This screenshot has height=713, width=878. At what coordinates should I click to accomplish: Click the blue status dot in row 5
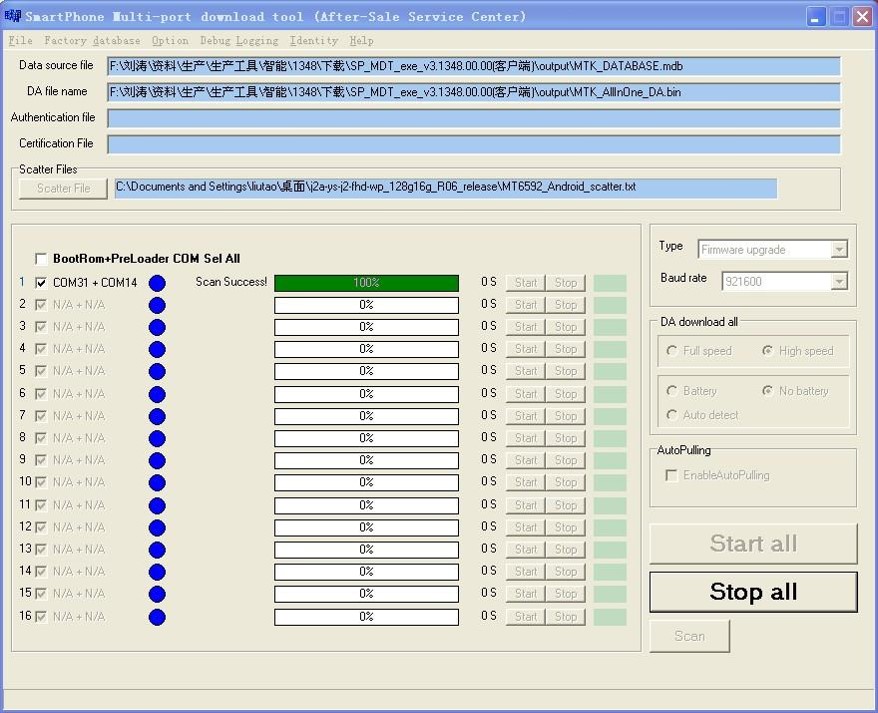157,371
